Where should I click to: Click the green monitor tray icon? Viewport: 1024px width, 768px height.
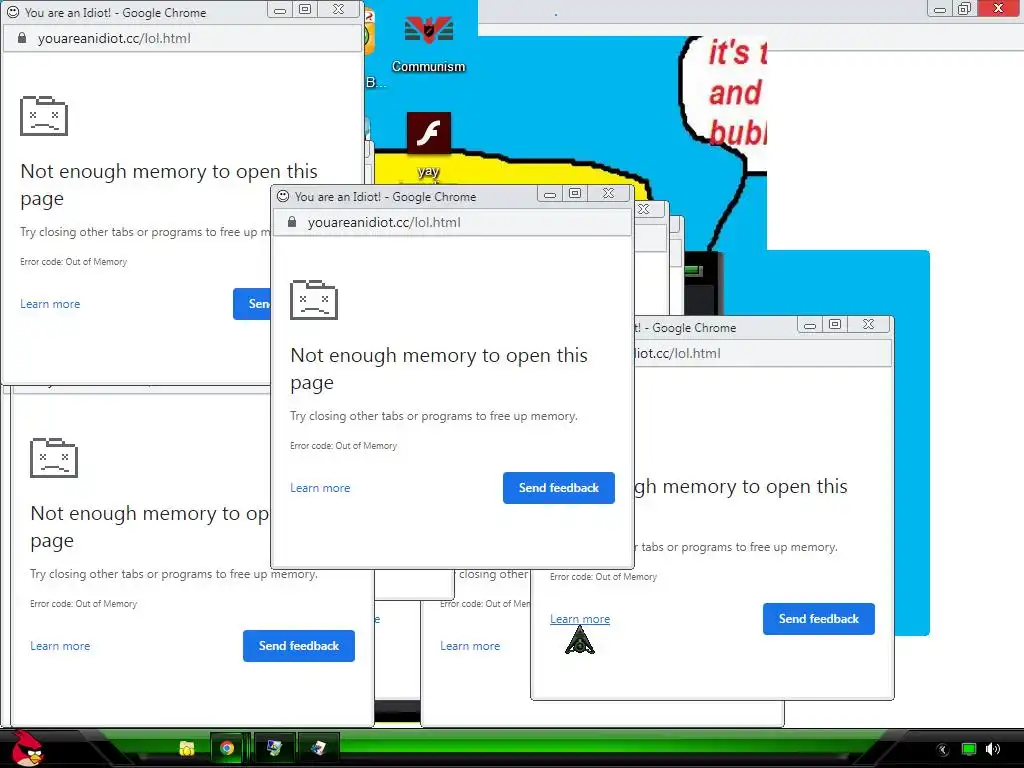tap(968, 749)
